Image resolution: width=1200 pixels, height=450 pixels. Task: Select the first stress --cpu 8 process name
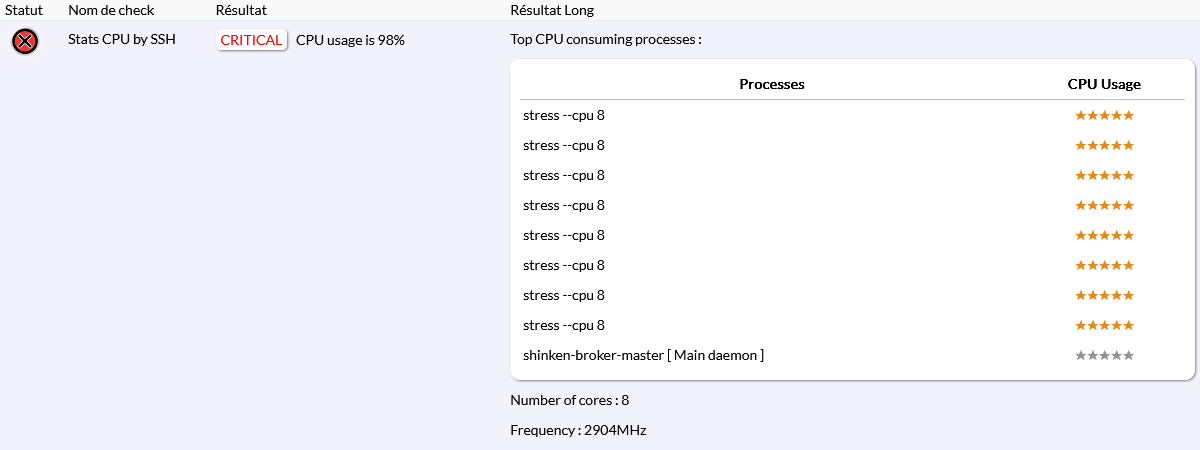click(564, 115)
